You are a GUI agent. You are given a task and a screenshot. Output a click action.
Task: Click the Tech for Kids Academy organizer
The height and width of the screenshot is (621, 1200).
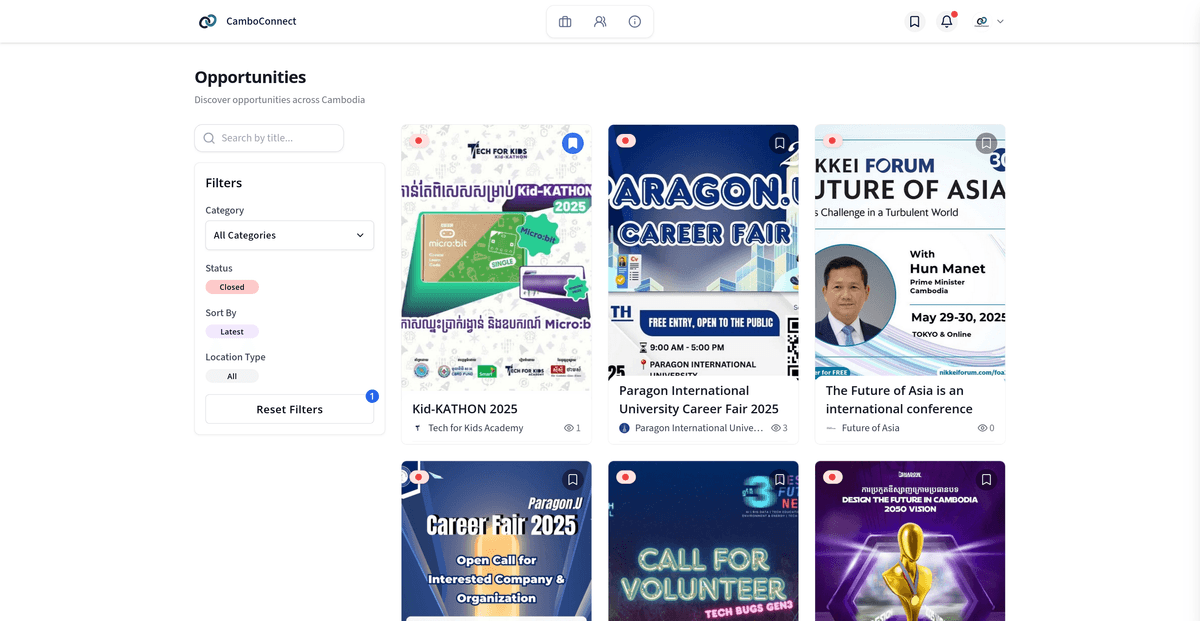tap(476, 428)
